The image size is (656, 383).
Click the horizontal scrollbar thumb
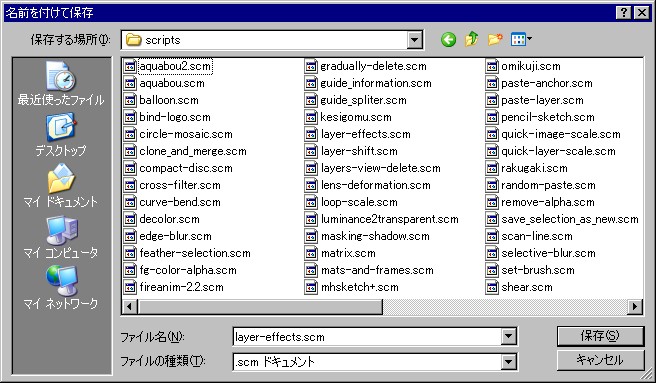[x=260, y=307]
